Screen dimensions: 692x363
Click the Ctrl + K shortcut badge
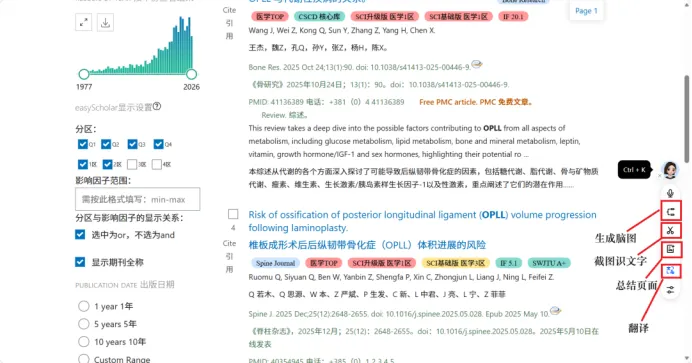(634, 170)
